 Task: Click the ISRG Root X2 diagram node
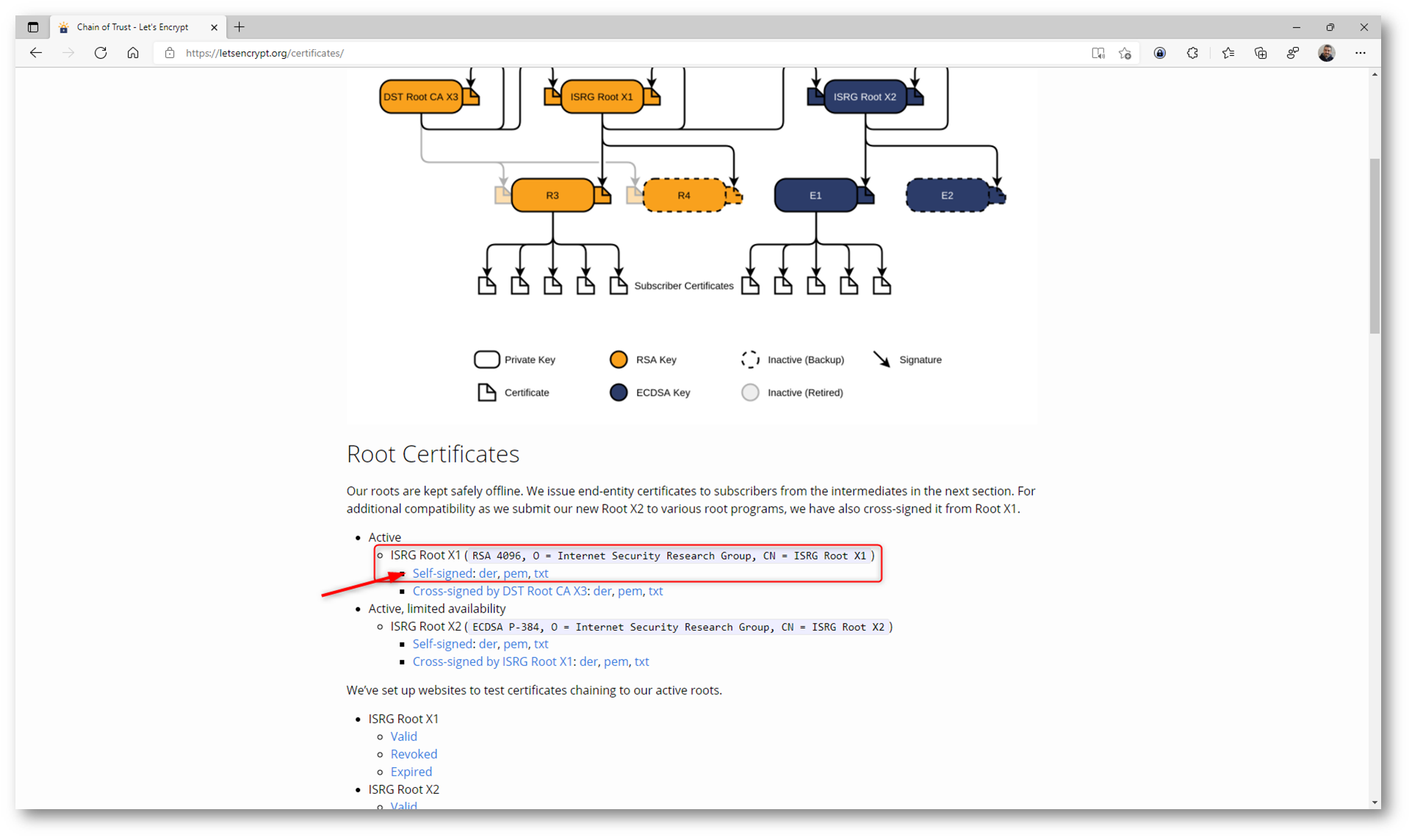point(865,97)
